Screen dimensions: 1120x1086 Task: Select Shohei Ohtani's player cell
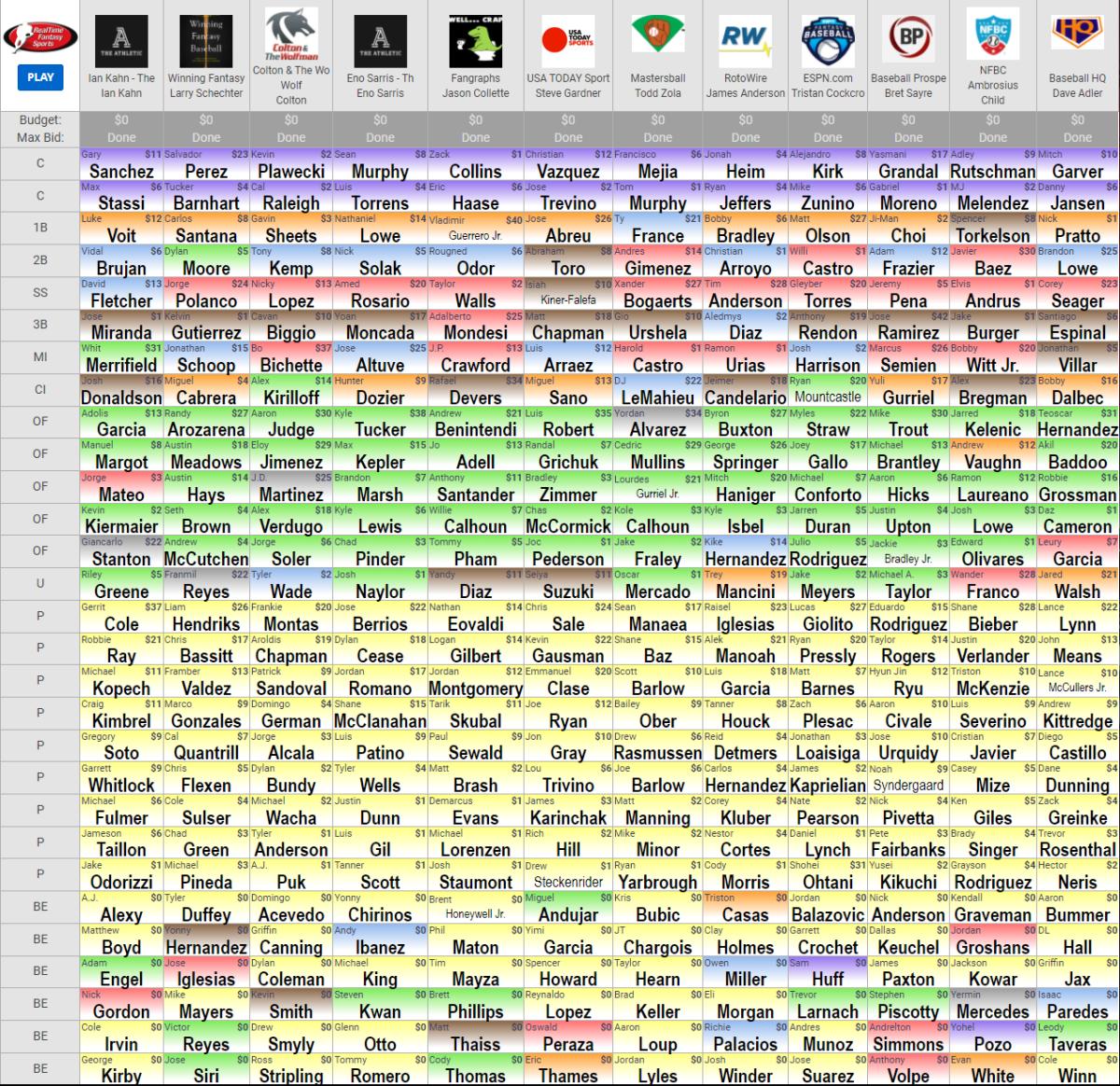tap(828, 875)
